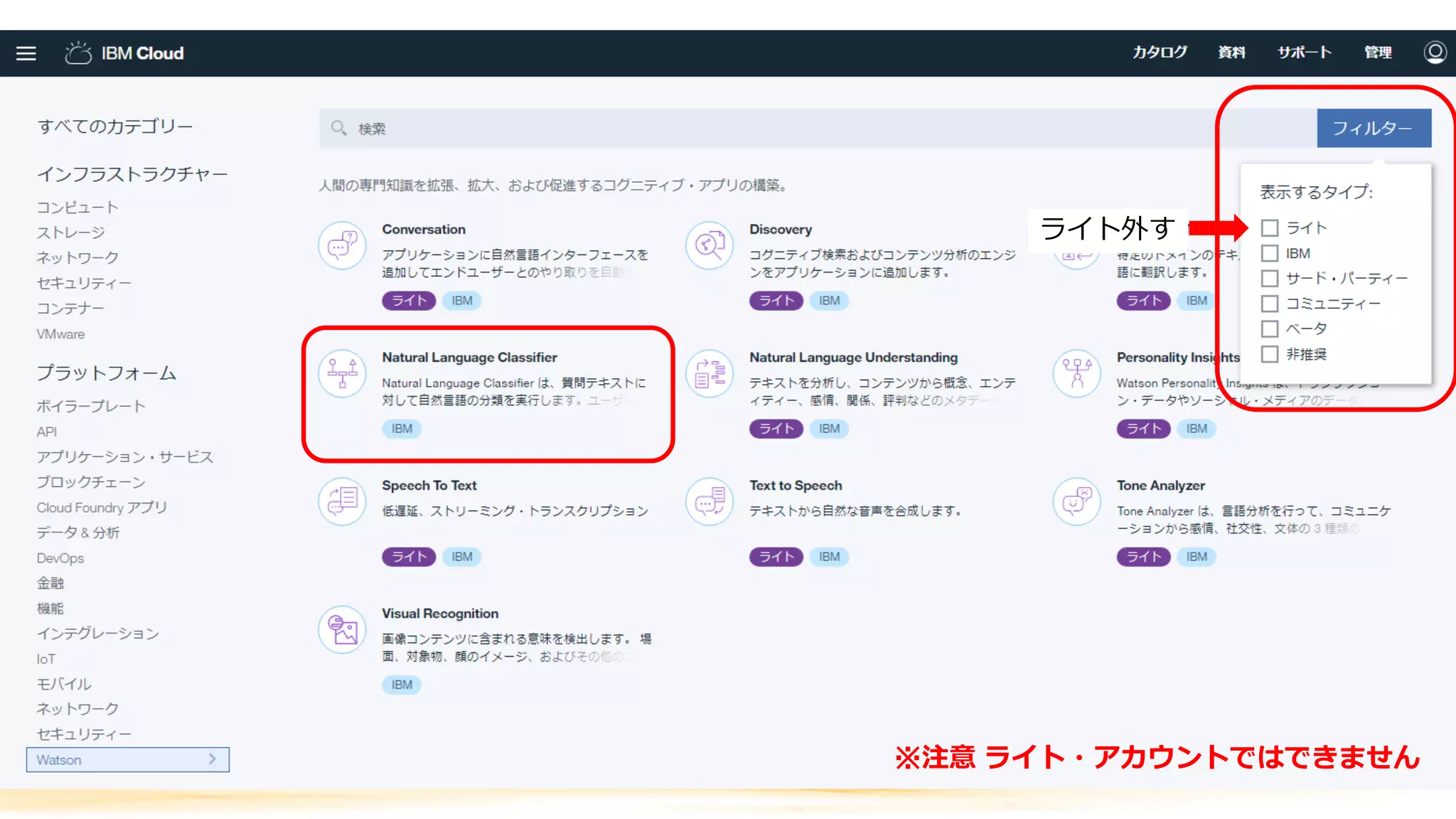Click the IBM Cloud logo icon
The width and height of the screenshot is (1456, 819).
pyautogui.click(x=78, y=53)
